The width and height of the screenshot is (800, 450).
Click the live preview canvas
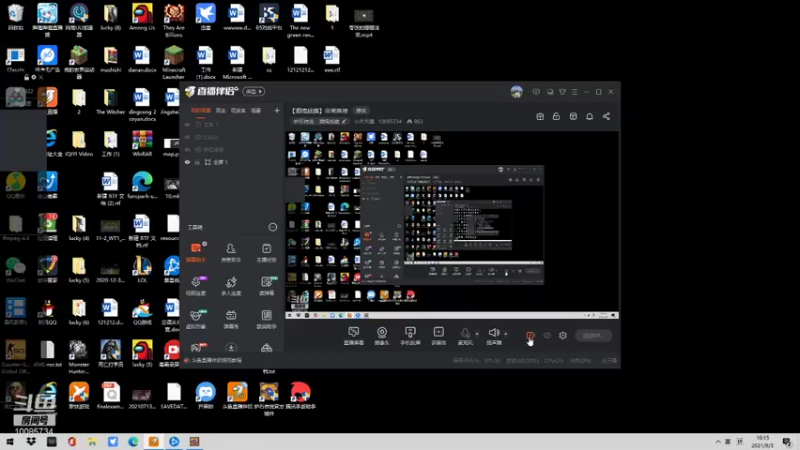tap(452, 225)
